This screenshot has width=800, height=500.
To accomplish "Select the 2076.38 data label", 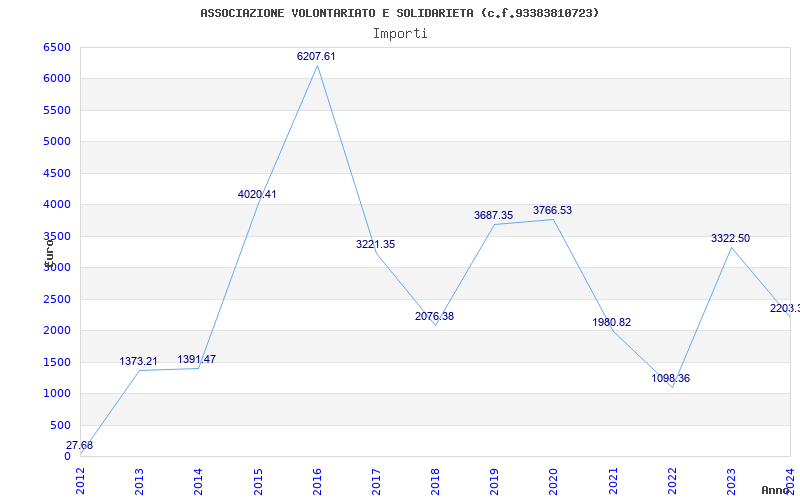I will (435, 316).
